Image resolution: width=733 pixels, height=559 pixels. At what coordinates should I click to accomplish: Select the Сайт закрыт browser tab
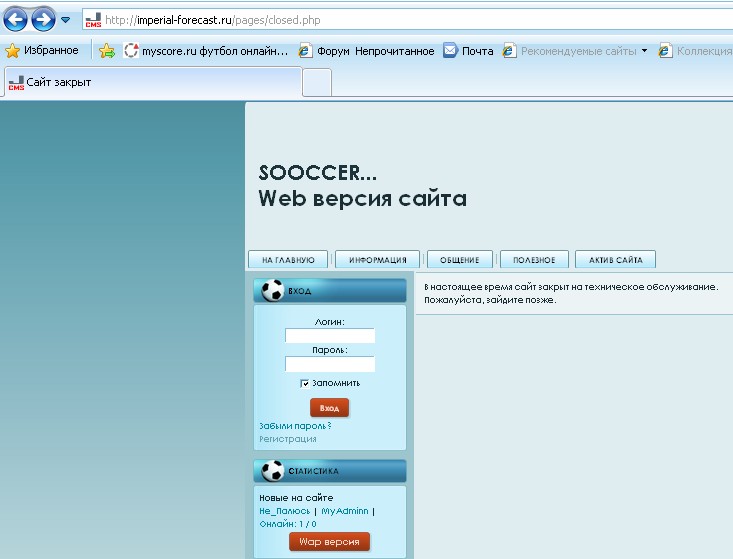150,82
